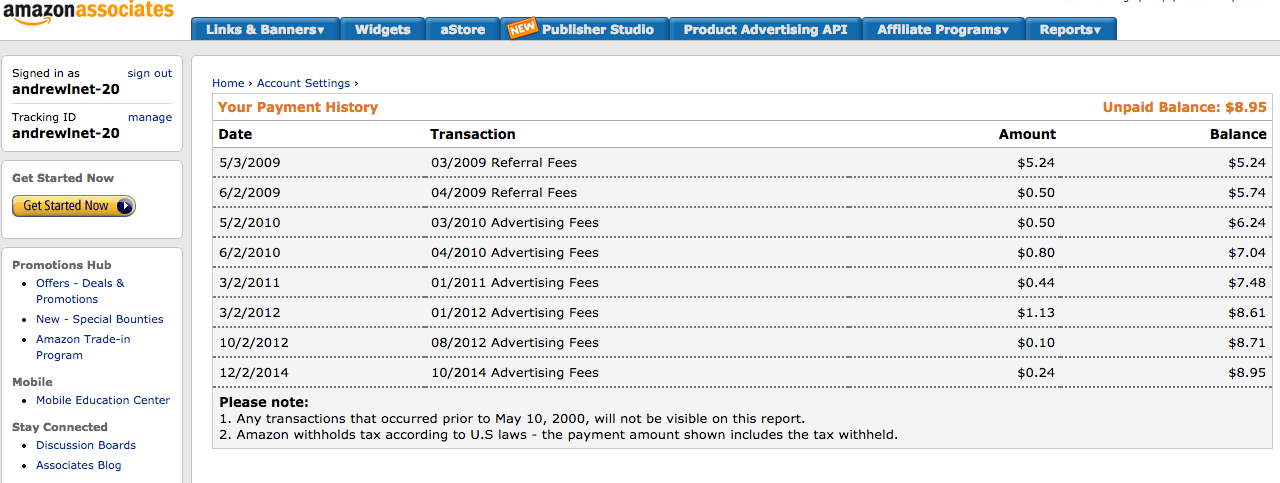Visit the Discussion Boards link

click(86, 445)
